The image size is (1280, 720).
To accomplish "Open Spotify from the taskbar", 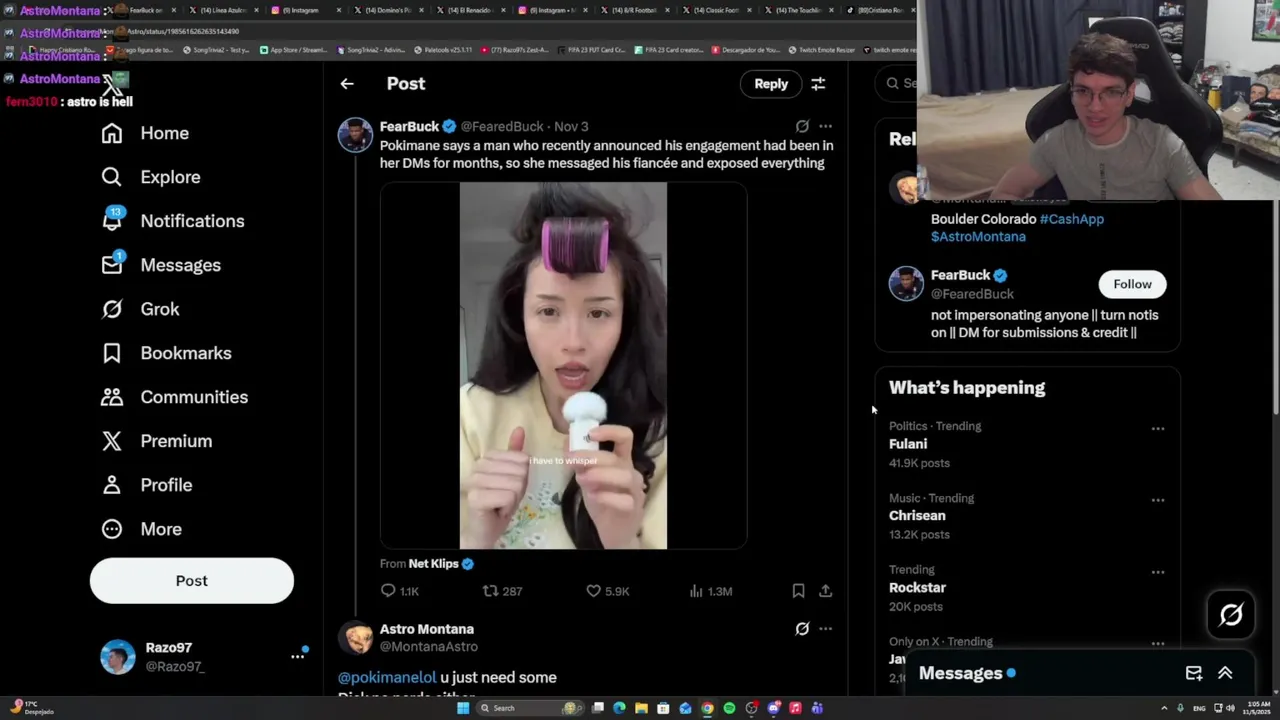I will click(x=729, y=708).
